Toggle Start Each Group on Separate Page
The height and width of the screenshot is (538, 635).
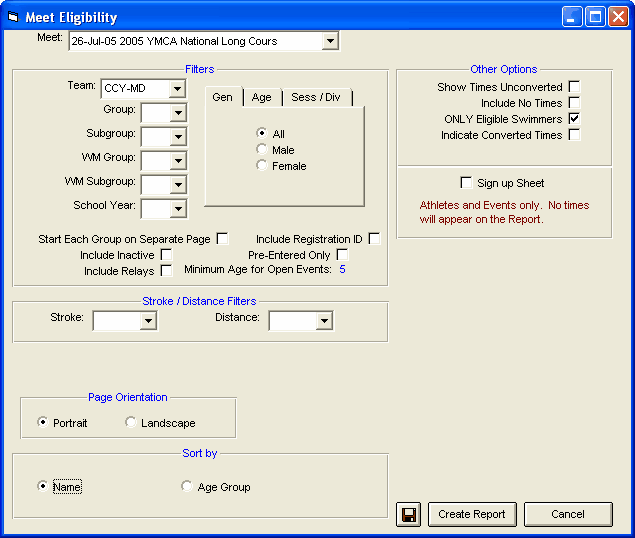[x=222, y=239]
